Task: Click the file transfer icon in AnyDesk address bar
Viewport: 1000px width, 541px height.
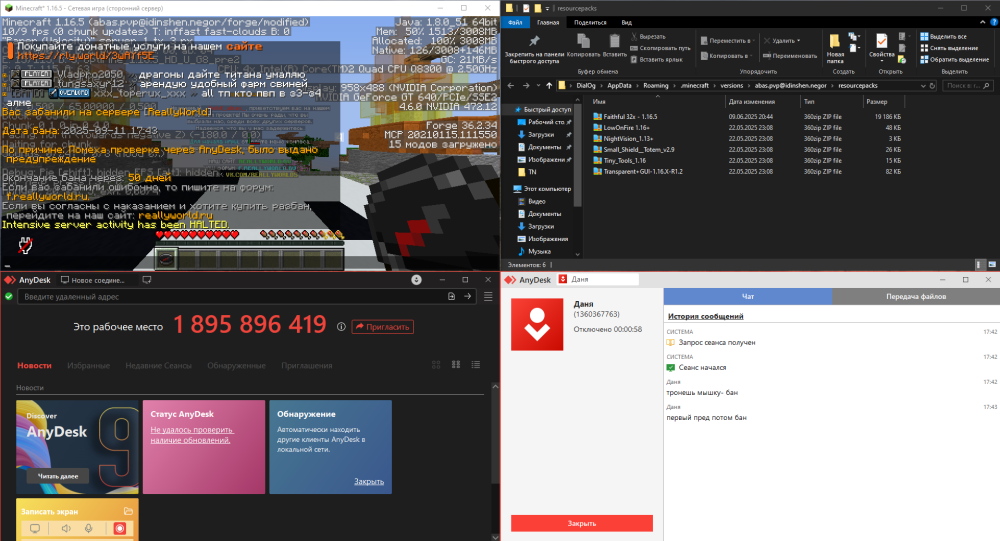Action: (x=452, y=296)
